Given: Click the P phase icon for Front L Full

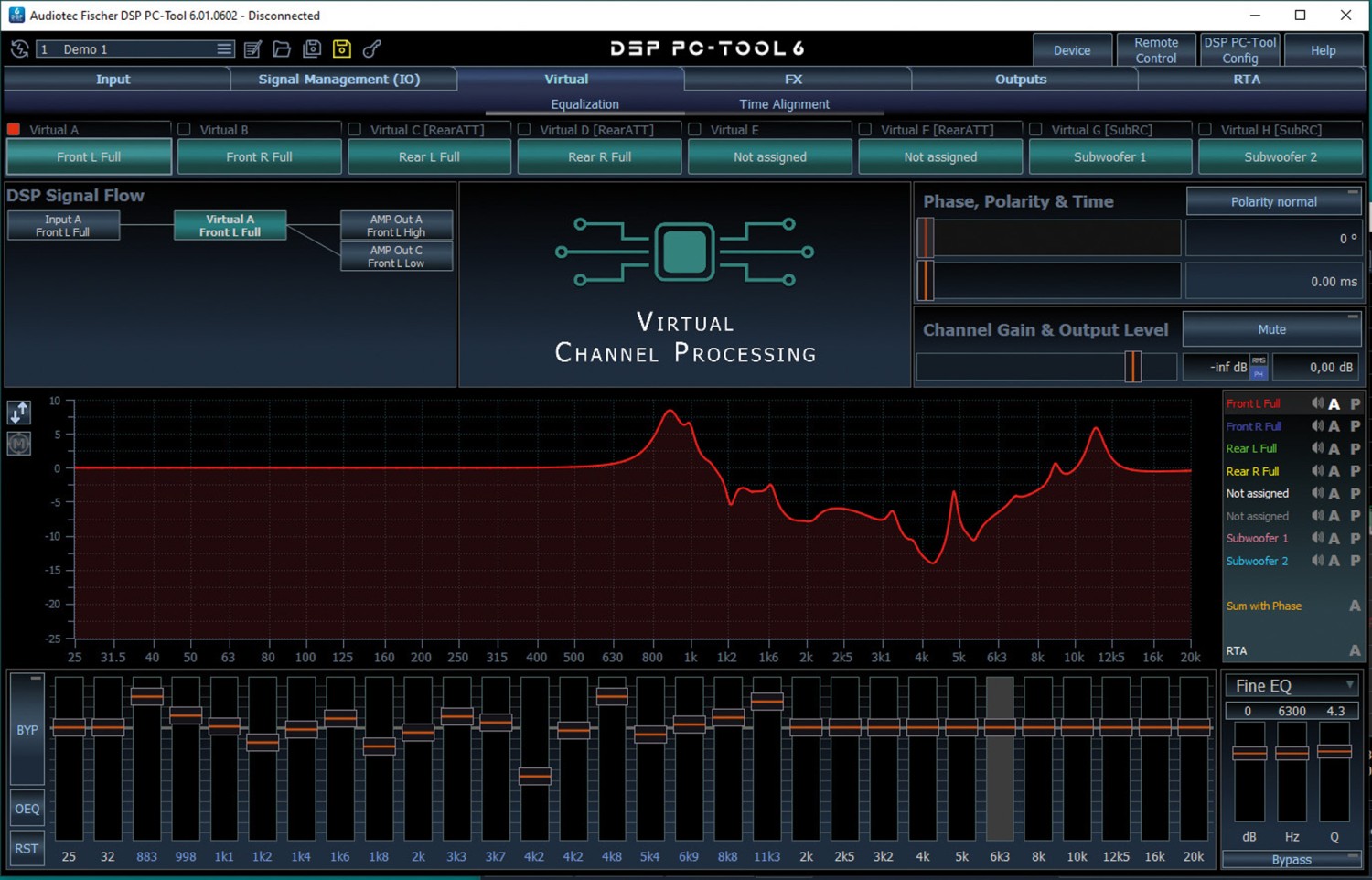Looking at the screenshot, I should pyautogui.click(x=1356, y=403).
